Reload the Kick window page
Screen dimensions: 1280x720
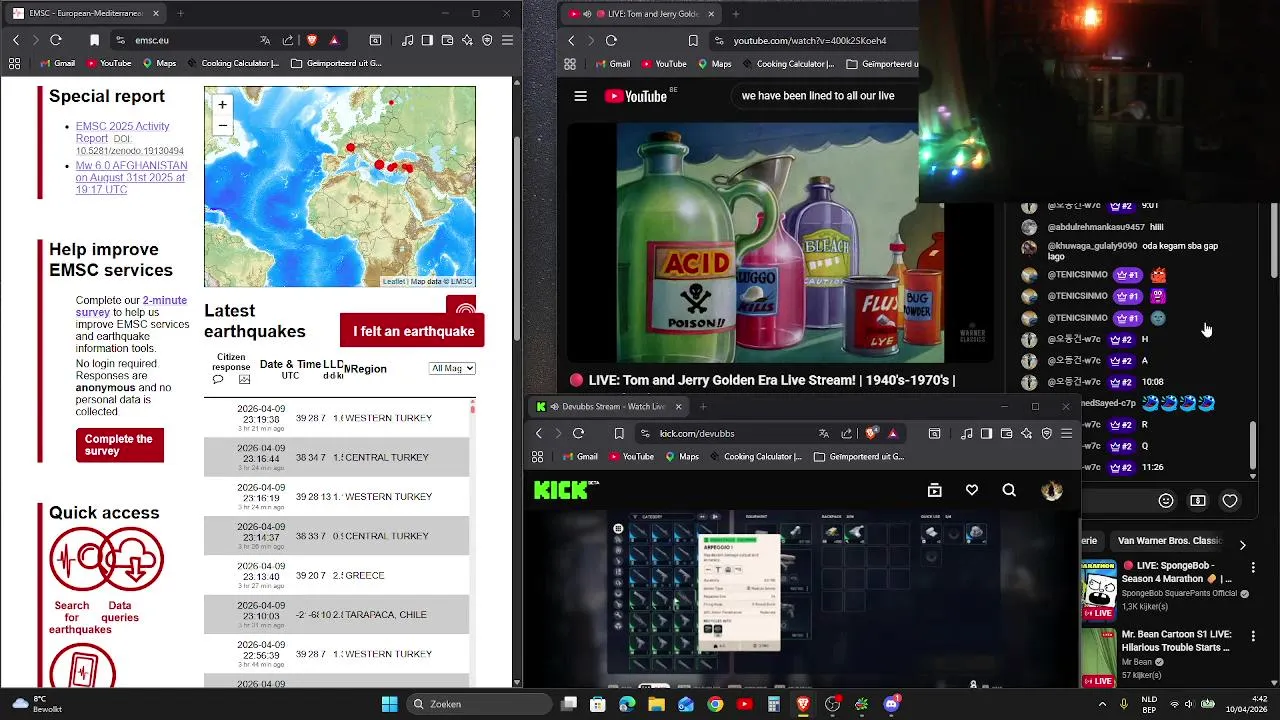[x=578, y=433]
